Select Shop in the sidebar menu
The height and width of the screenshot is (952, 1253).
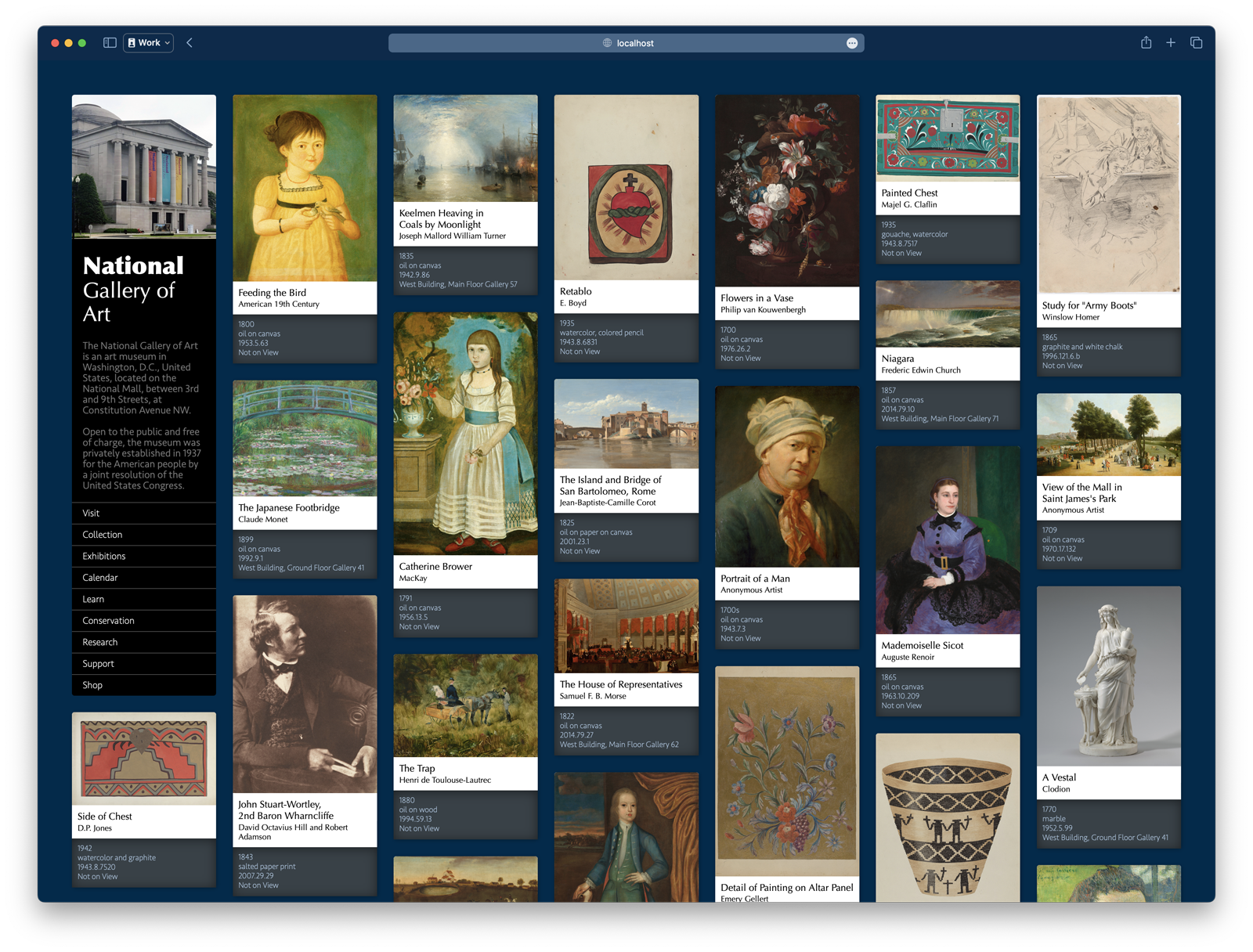[x=144, y=685]
